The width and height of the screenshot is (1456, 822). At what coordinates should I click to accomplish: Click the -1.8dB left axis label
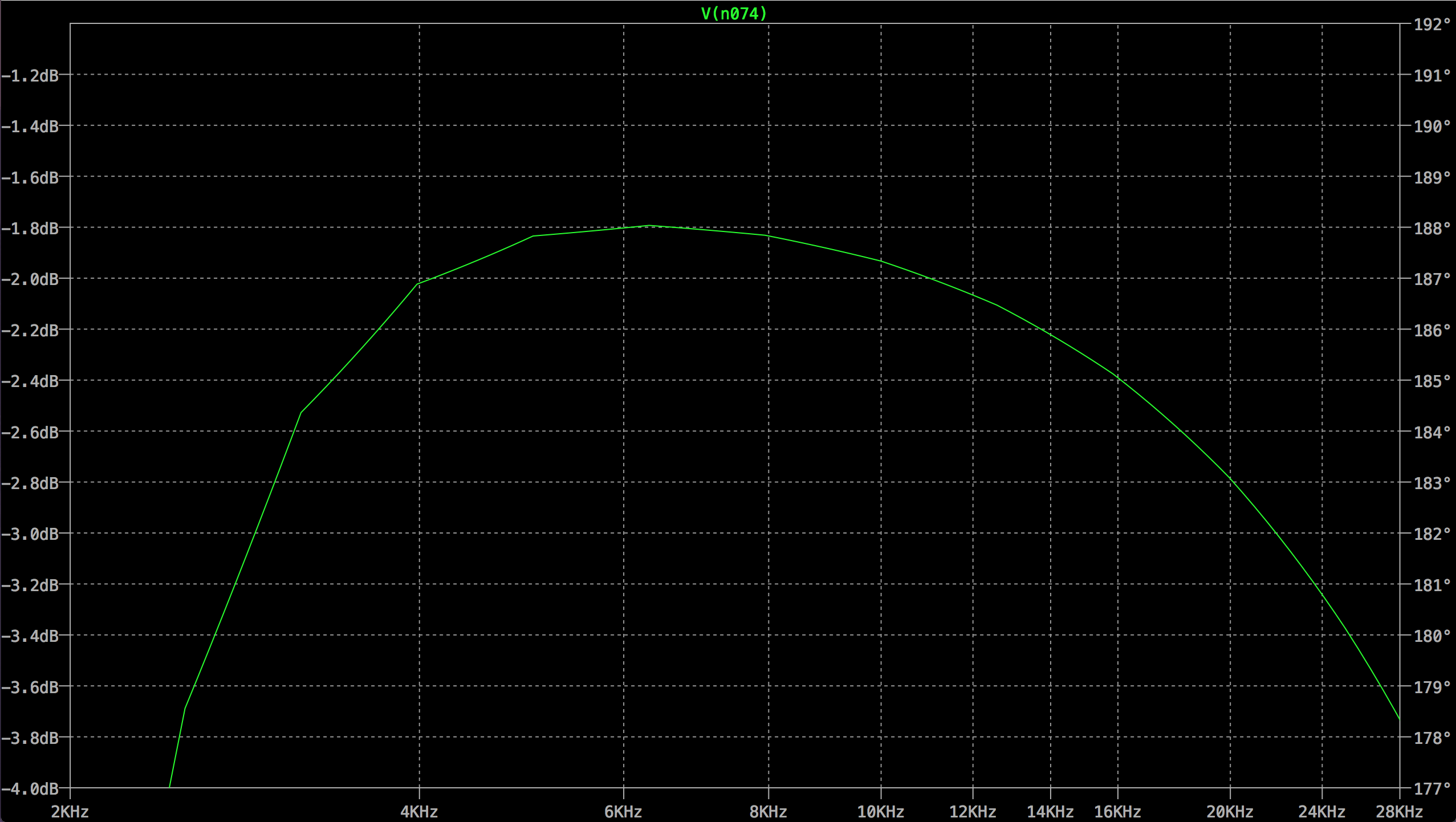pyautogui.click(x=30, y=228)
